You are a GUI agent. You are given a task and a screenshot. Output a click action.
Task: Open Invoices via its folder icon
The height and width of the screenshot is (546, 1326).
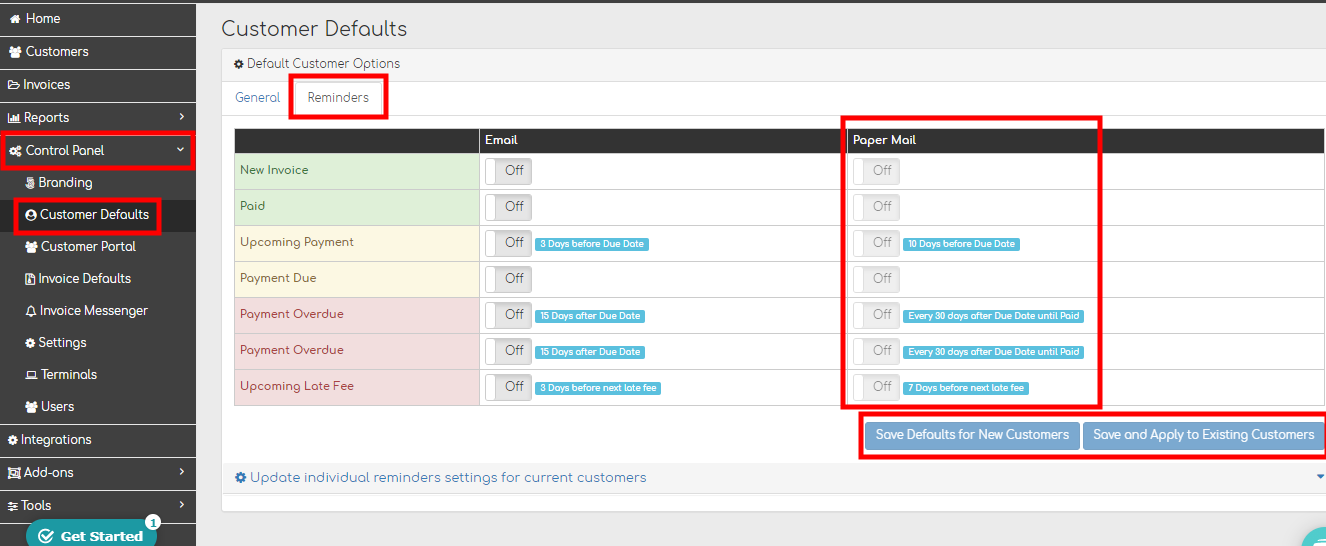coord(14,85)
